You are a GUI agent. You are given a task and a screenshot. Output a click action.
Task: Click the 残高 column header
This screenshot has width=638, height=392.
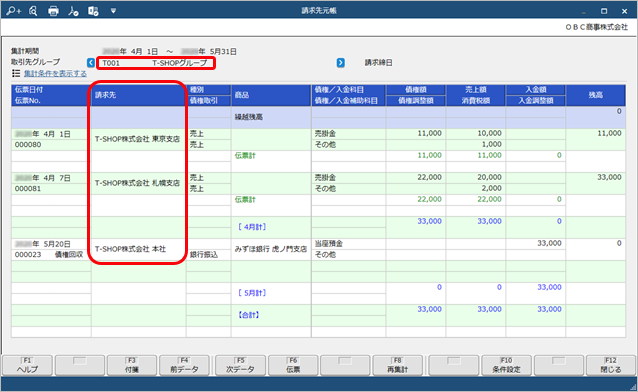pyautogui.click(x=595, y=95)
